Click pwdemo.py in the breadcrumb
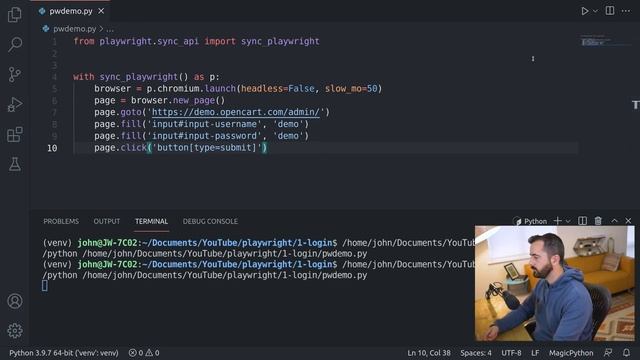This screenshot has height=360, width=640. pyautogui.click(x=75, y=29)
